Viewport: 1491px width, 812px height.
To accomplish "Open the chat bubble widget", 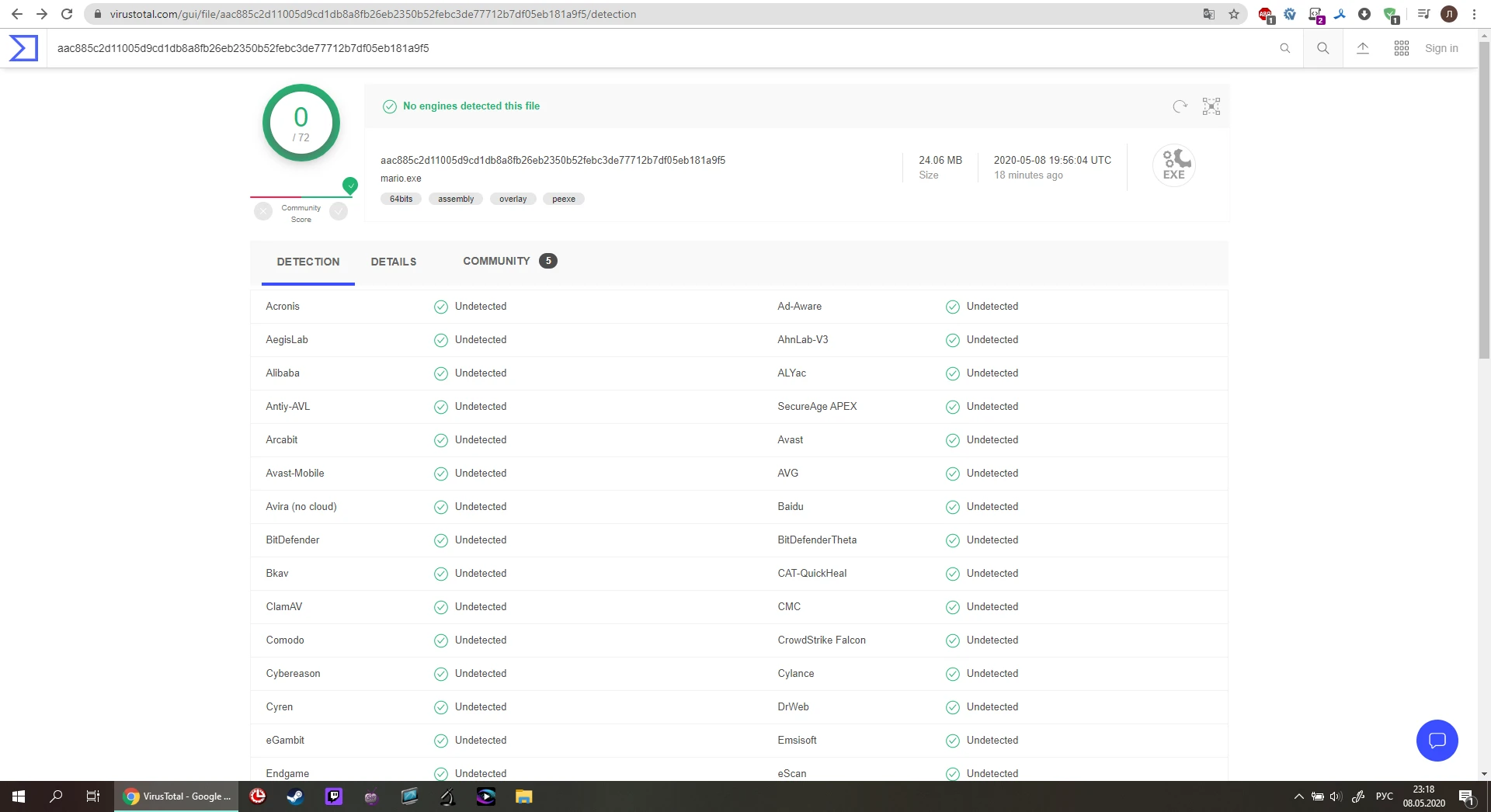I will [1437, 741].
